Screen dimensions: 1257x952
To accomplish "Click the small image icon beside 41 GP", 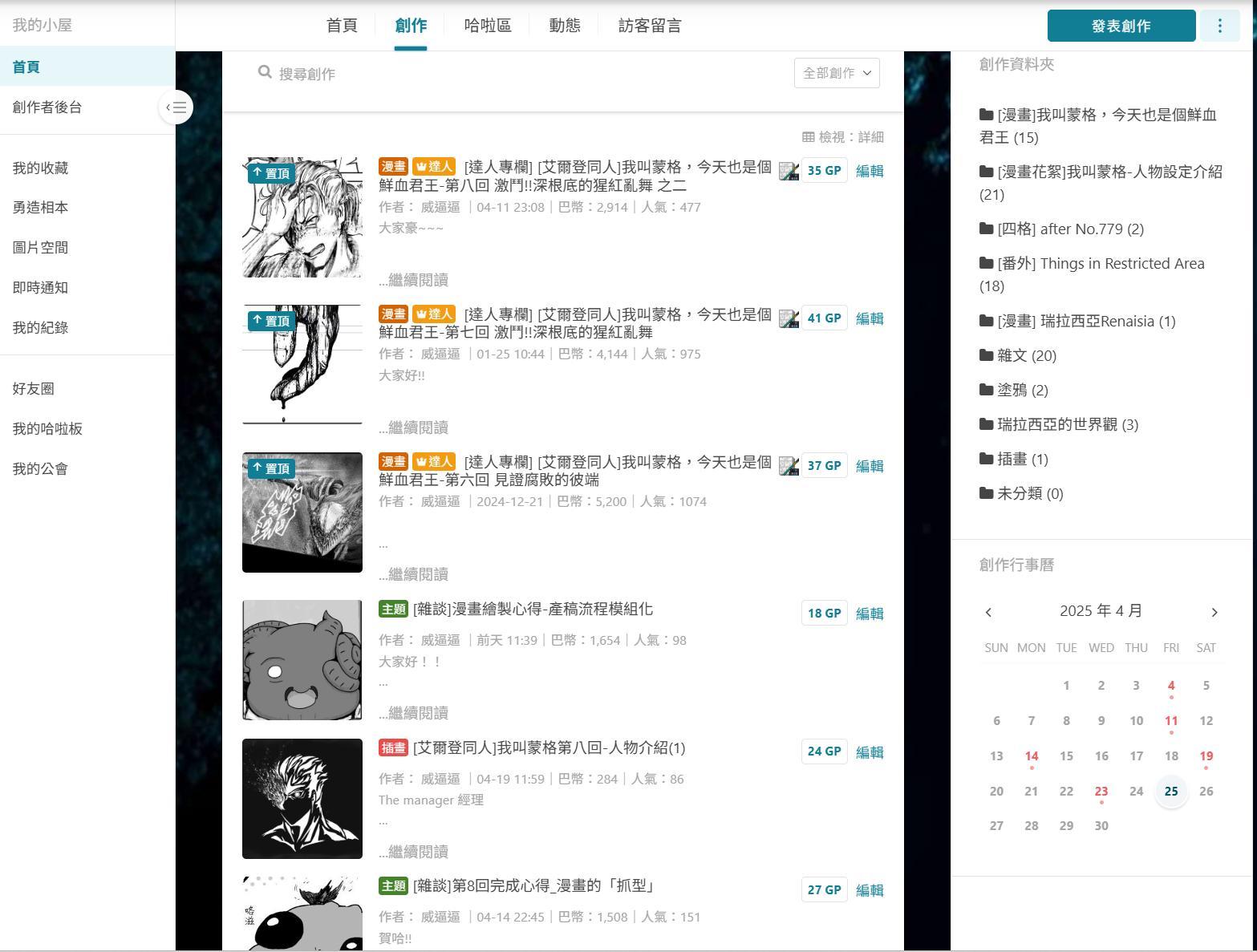I will tap(789, 318).
